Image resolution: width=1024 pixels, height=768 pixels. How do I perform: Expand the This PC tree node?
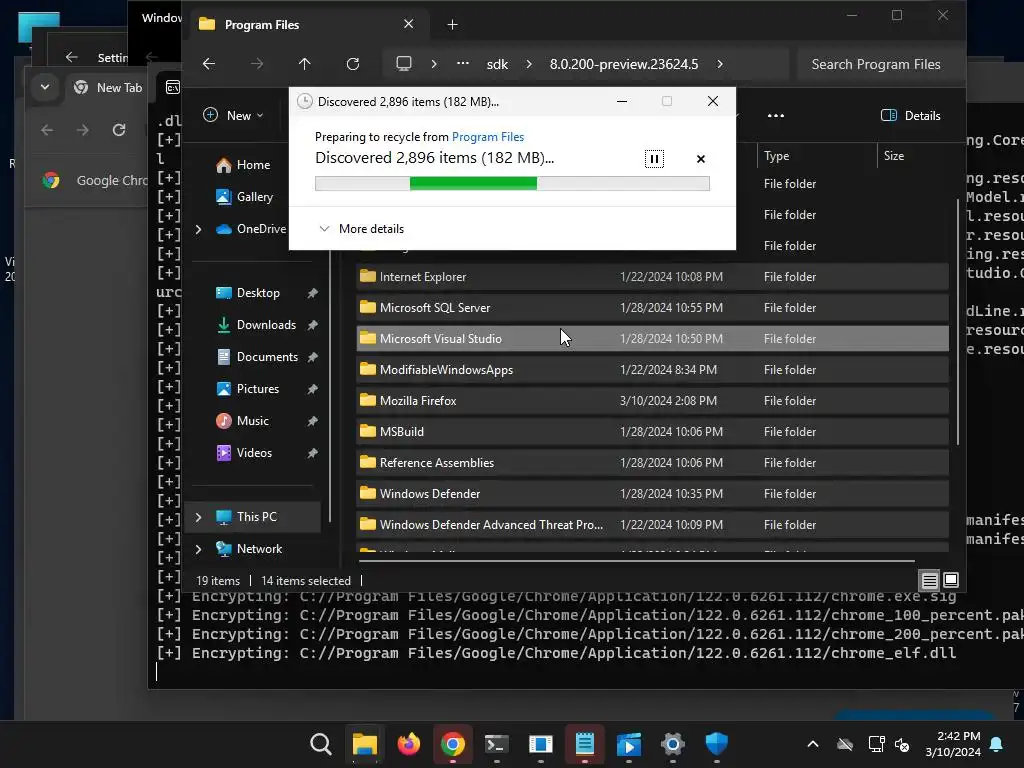[x=199, y=517]
